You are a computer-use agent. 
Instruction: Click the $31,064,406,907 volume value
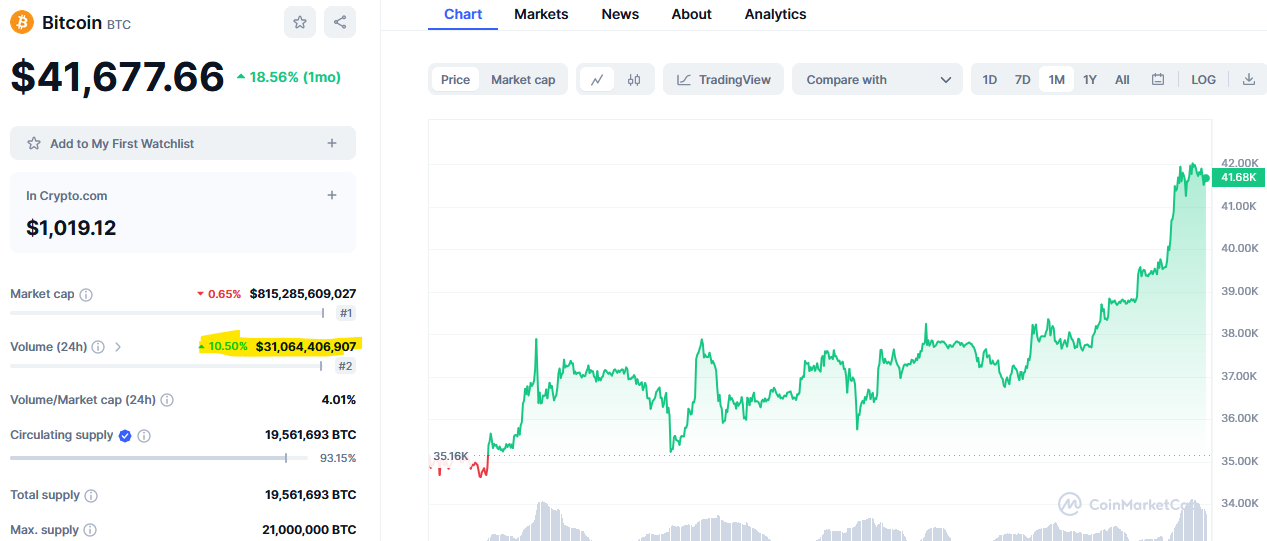tap(306, 346)
